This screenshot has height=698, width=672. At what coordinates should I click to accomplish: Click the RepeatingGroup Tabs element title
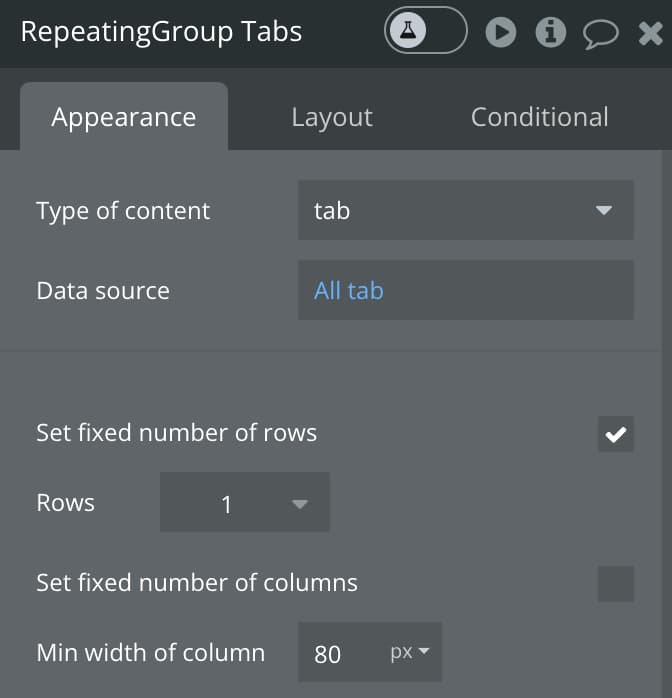click(x=161, y=32)
